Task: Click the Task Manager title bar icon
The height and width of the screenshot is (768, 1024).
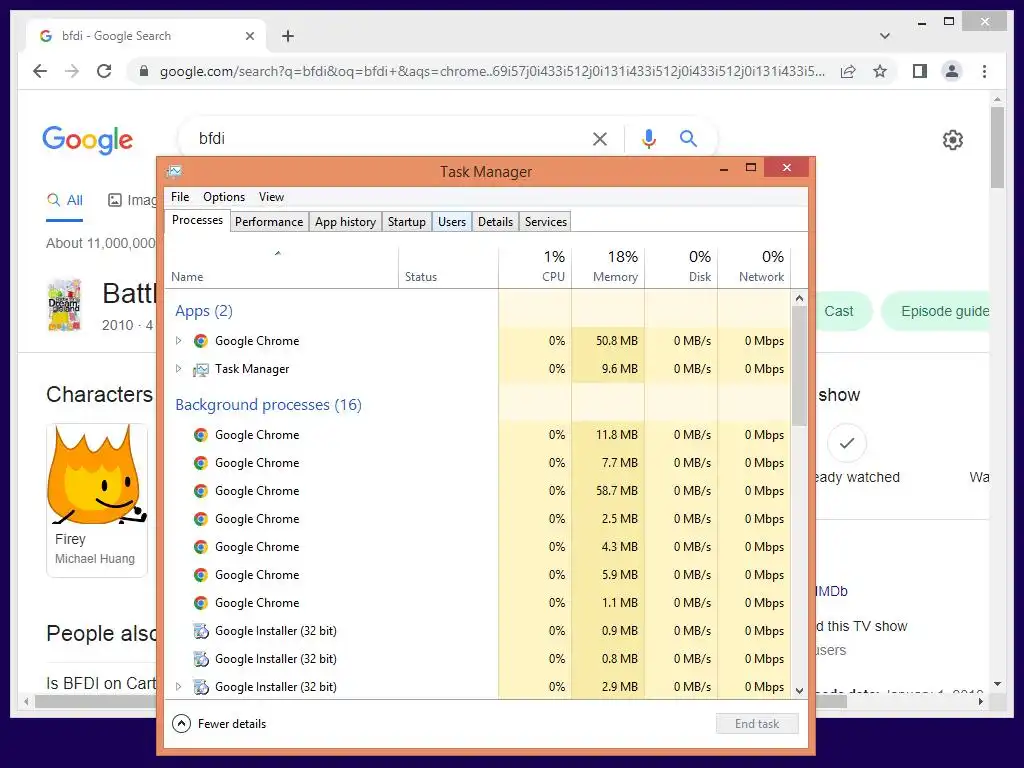Action: [174, 172]
